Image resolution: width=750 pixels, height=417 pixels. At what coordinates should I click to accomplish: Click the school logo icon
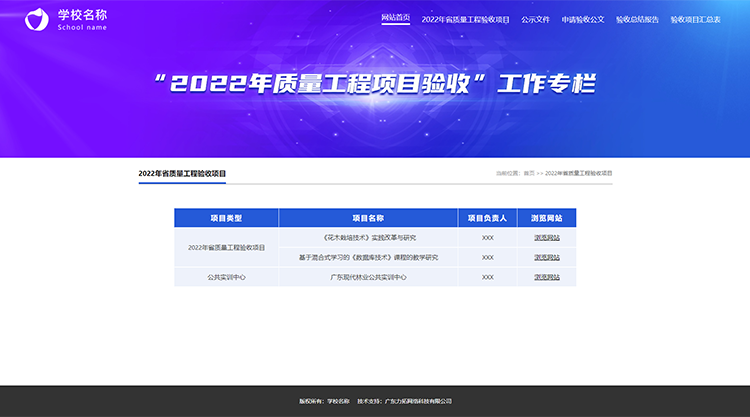pyautogui.click(x=36, y=19)
